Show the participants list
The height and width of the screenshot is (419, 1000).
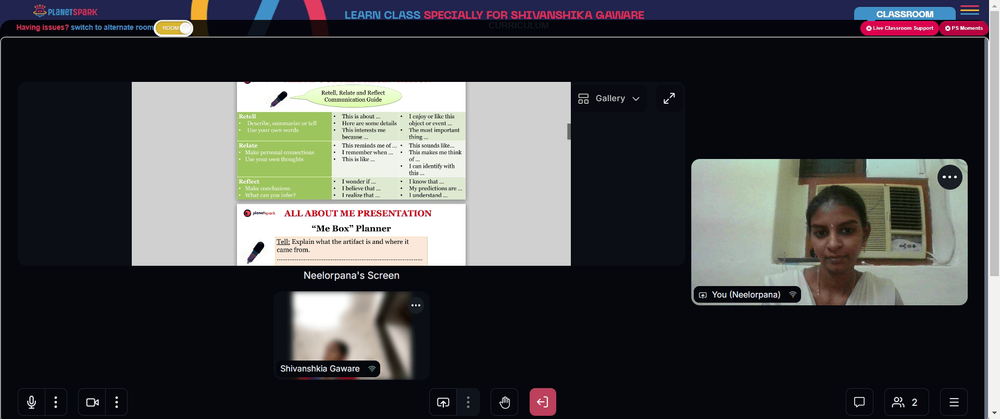(906, 402)
